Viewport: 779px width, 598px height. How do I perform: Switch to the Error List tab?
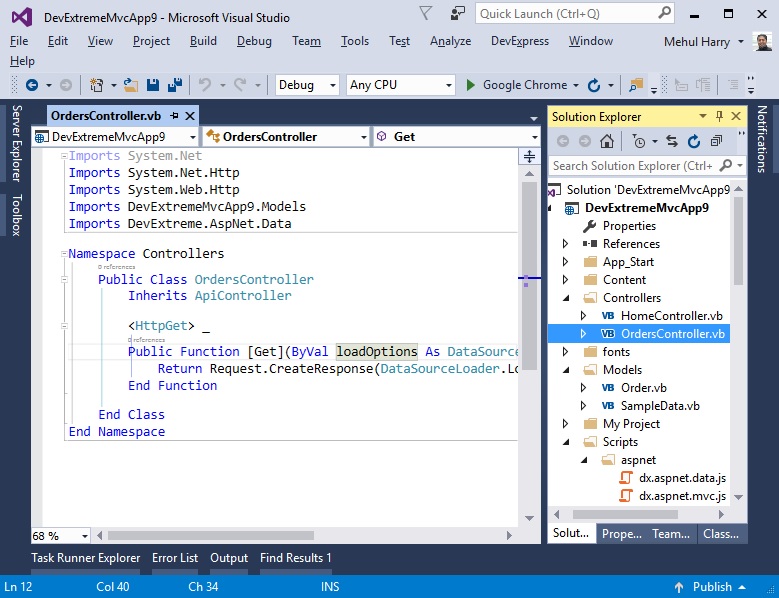point(175,558)
